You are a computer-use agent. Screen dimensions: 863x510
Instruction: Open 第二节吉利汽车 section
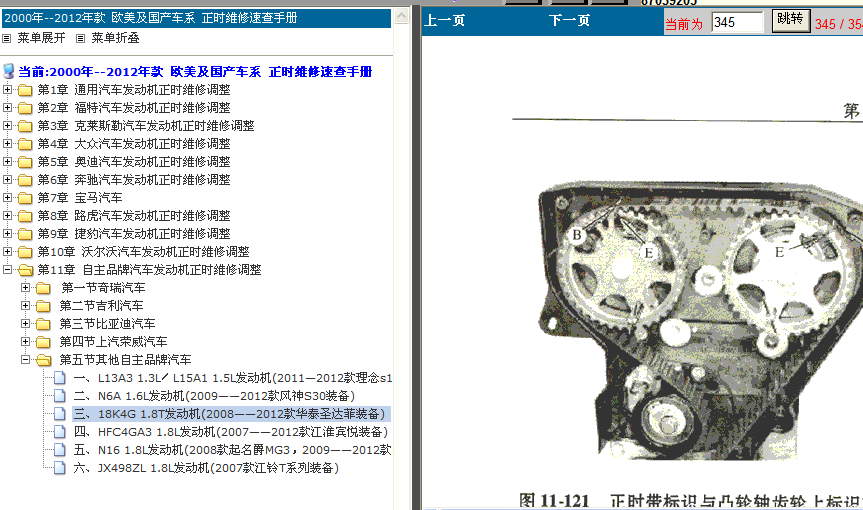[101, 306]
